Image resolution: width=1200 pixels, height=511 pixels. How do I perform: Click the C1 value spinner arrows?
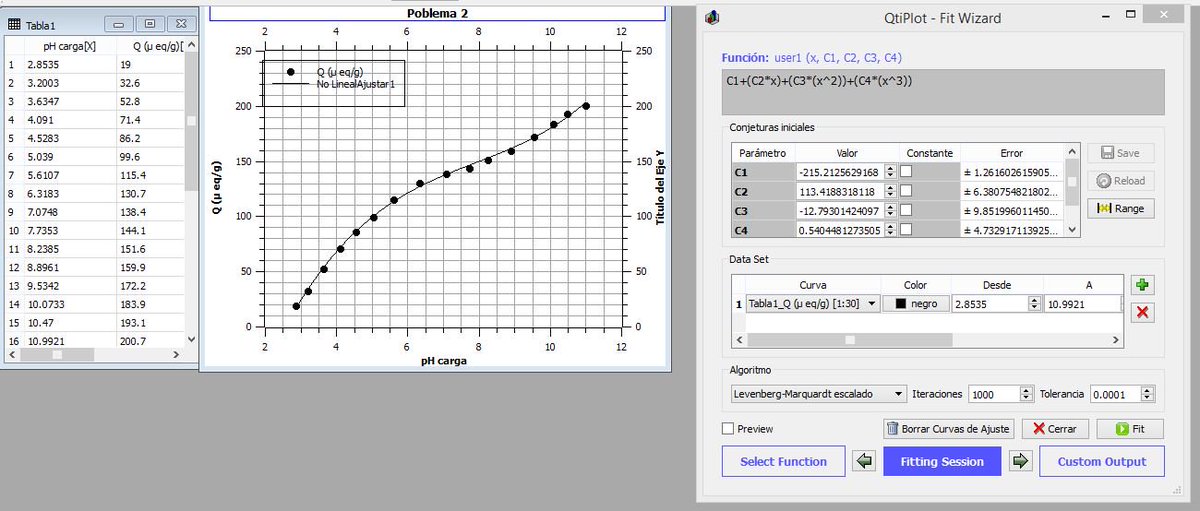point(890,172)
